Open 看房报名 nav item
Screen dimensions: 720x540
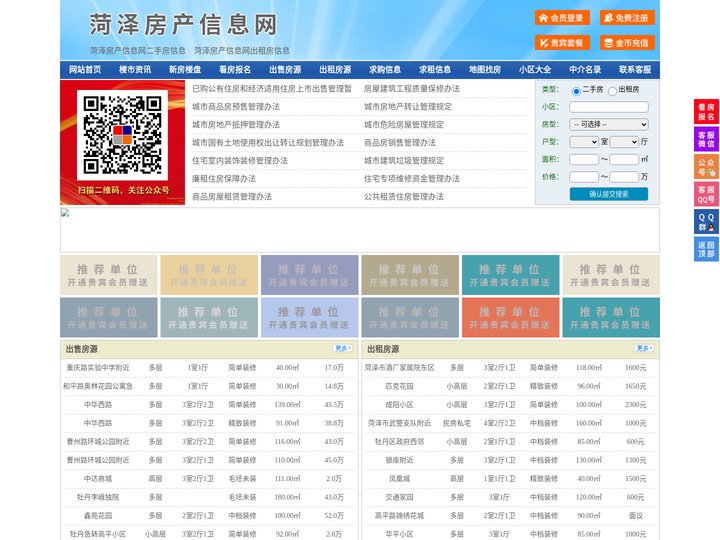click(x=235, y=70)
